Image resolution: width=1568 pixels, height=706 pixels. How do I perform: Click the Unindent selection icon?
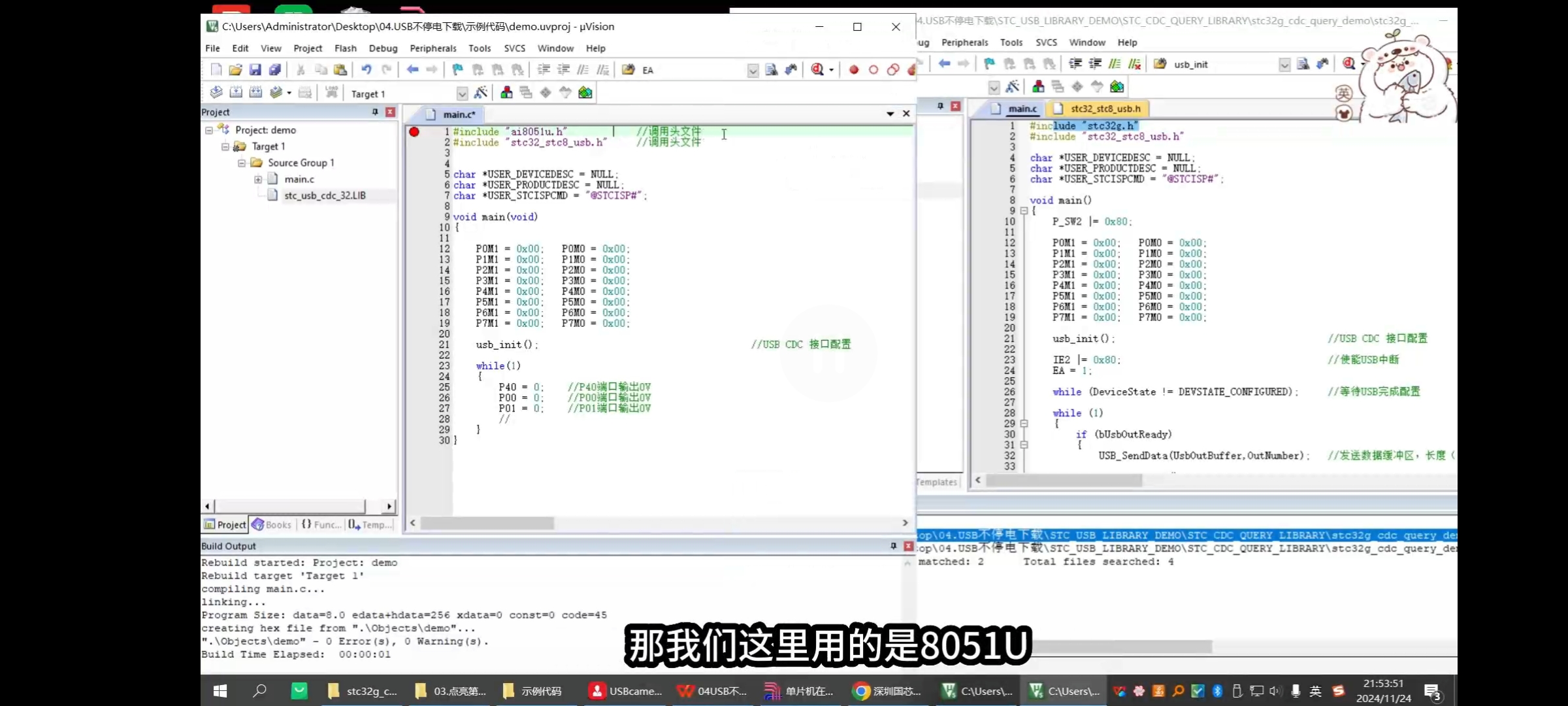[x=563, y=69]
